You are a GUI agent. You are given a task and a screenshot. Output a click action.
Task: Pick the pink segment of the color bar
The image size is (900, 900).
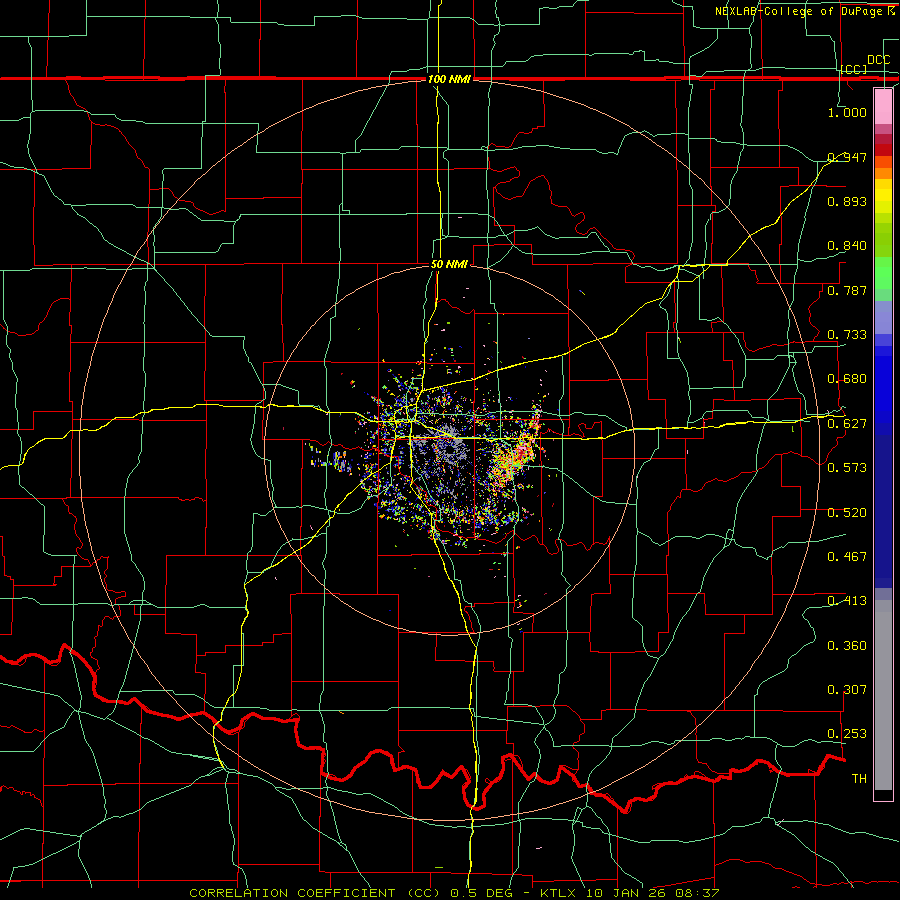[x=883, y=106]
